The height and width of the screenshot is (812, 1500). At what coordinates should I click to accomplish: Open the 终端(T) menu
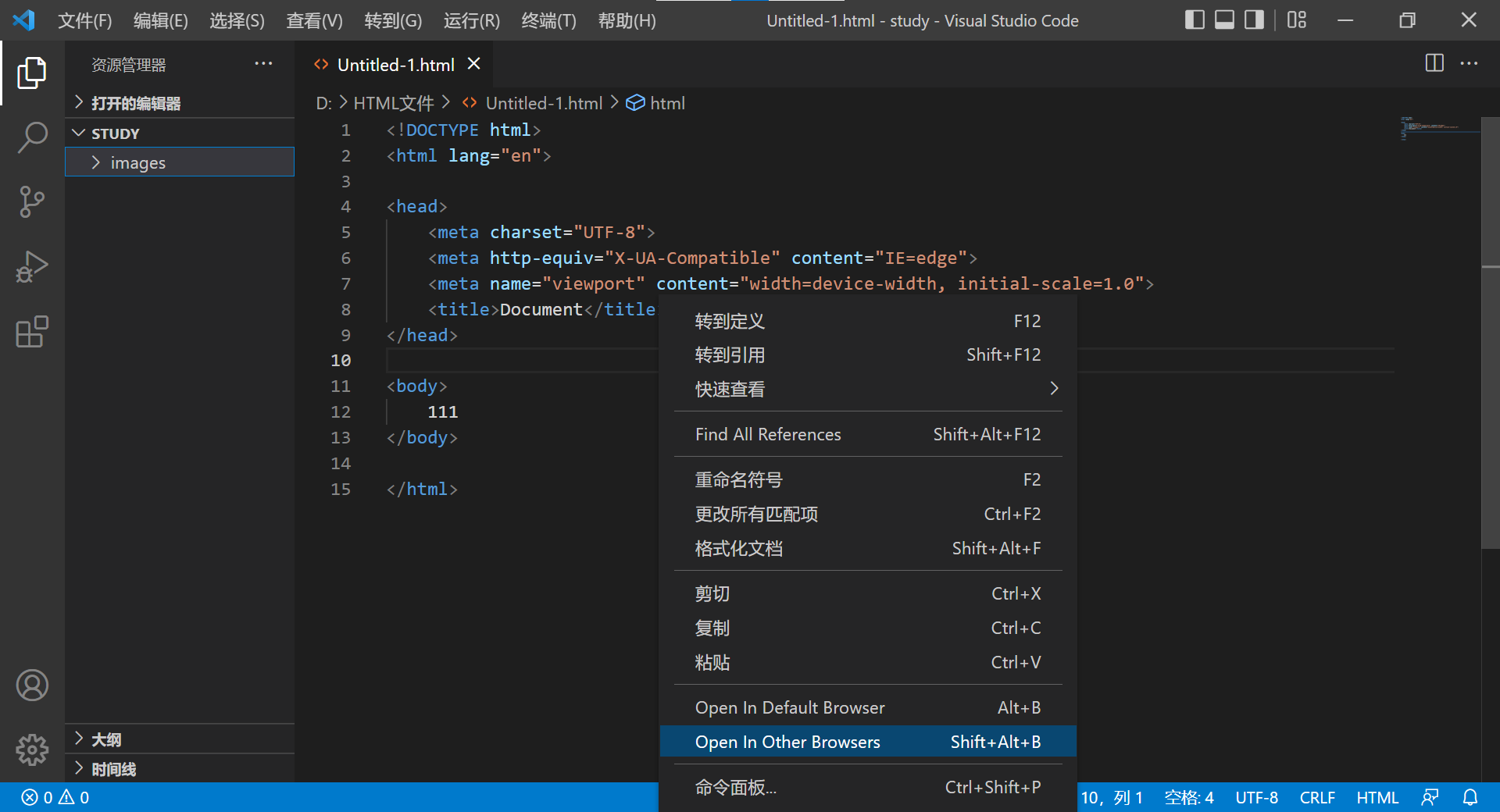click(x=548, y=20)
